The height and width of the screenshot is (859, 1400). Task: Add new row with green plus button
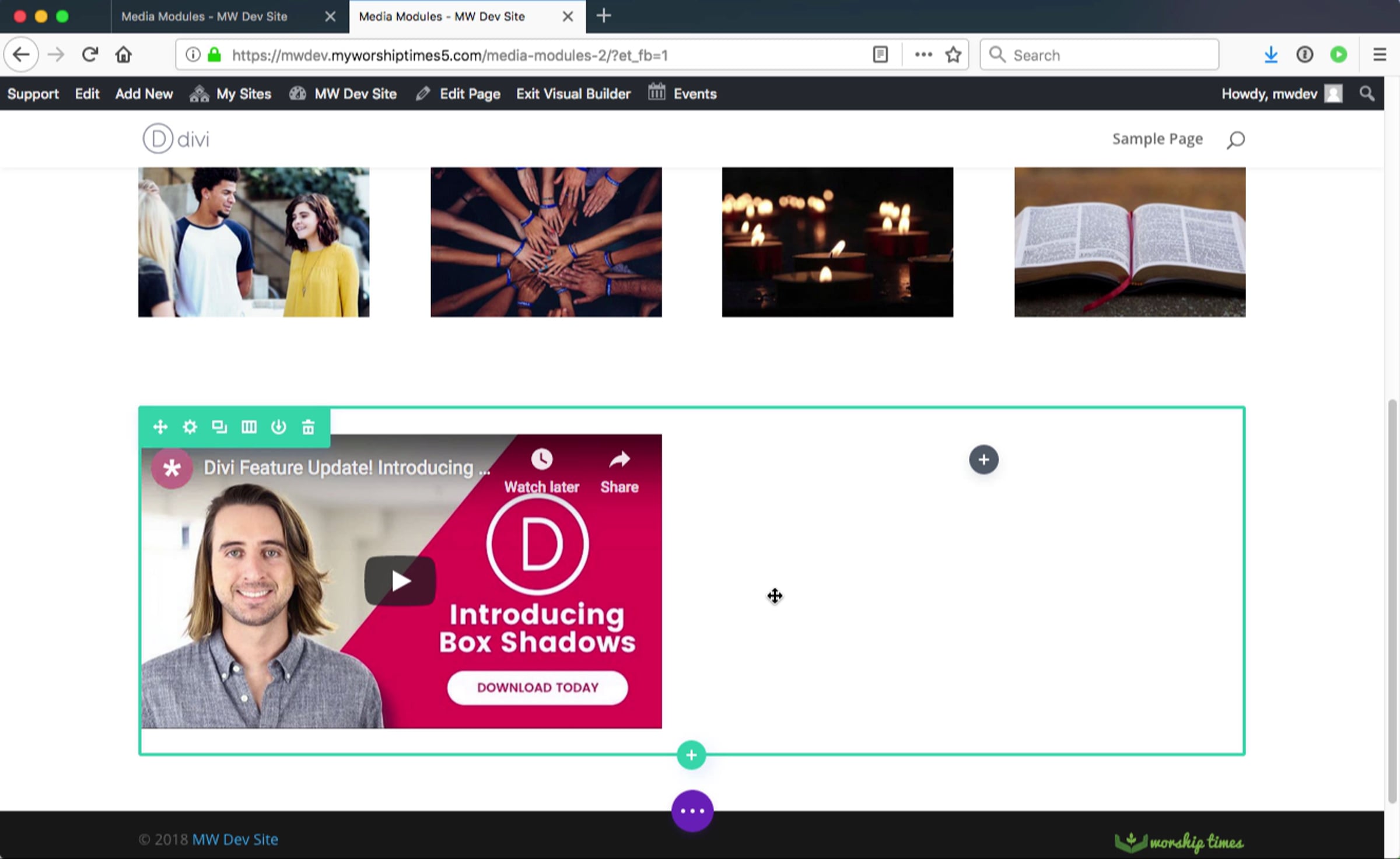[x=691, y=755]
